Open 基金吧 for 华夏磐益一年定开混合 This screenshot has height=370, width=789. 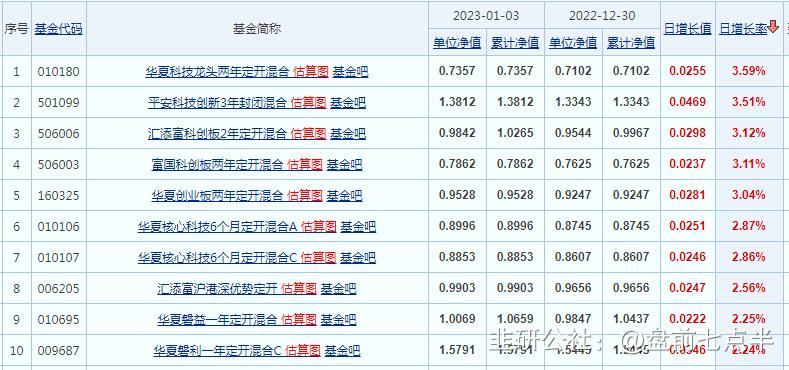point(338,320)
